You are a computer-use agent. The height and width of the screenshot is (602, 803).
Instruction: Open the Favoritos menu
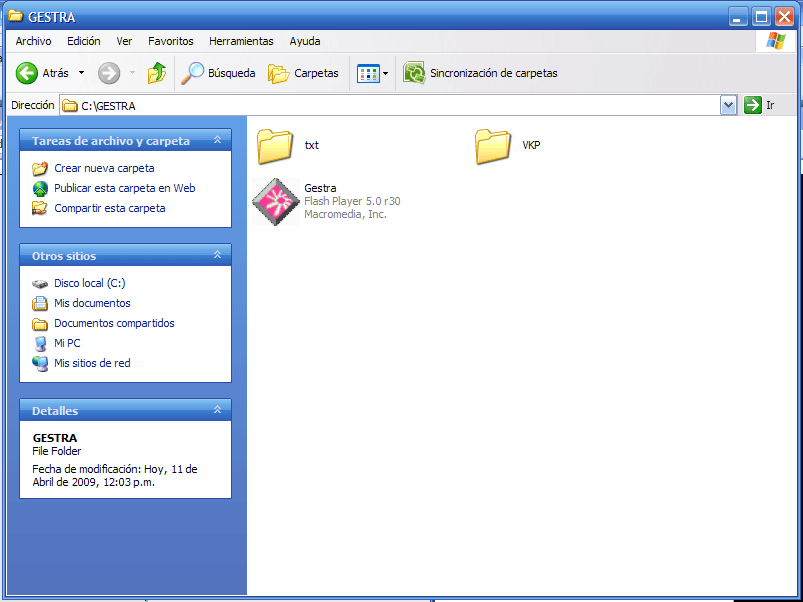pos(171,41)
